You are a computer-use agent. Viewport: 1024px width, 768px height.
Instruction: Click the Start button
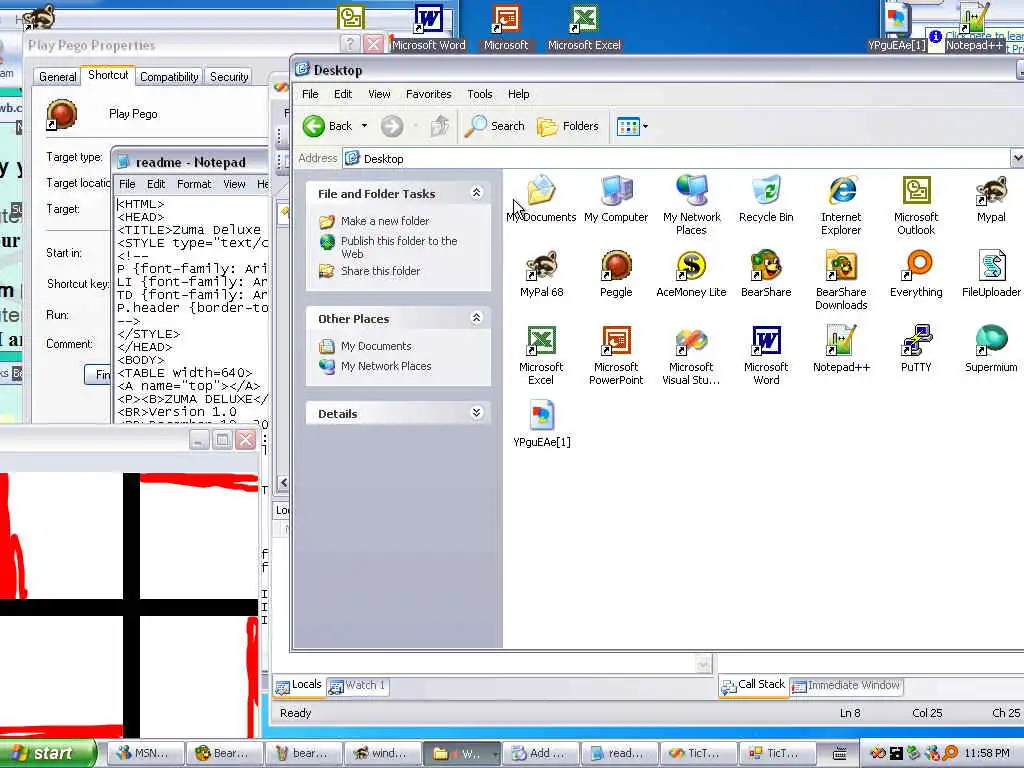(47, 753)
